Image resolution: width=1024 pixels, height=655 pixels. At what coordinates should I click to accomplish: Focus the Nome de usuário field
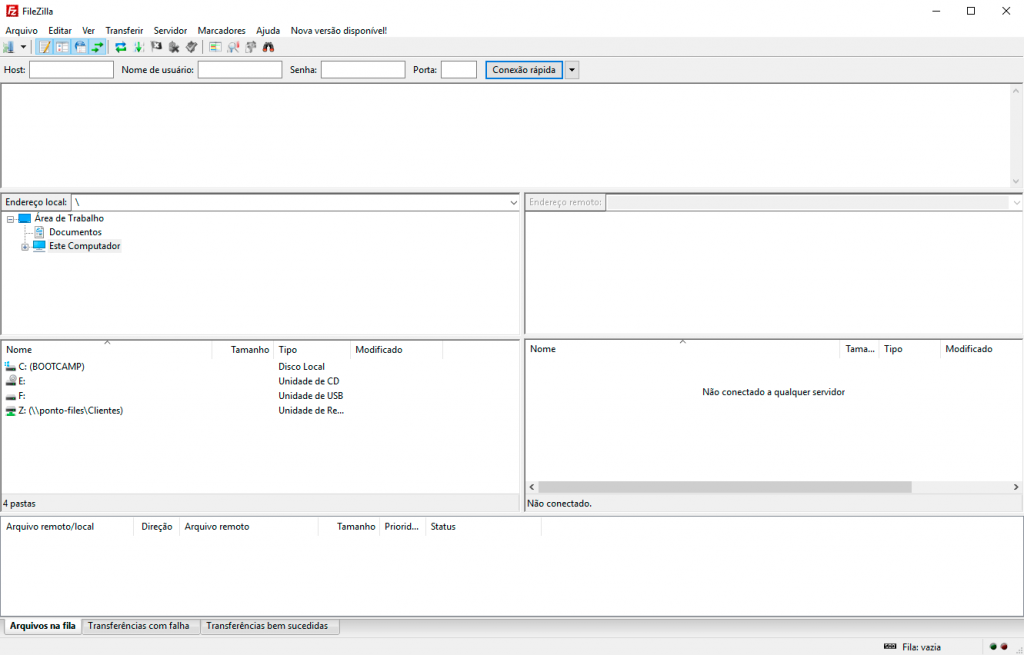(240, 70)
